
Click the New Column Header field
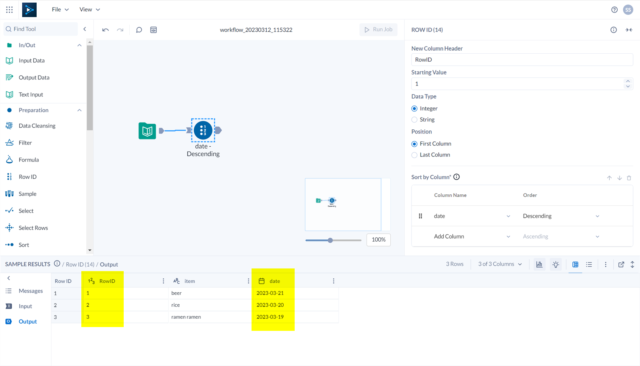522,60
